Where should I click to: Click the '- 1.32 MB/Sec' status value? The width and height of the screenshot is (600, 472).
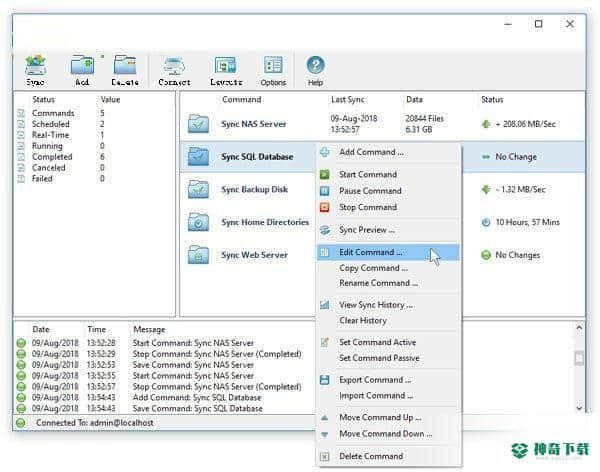tap(520, 189)
